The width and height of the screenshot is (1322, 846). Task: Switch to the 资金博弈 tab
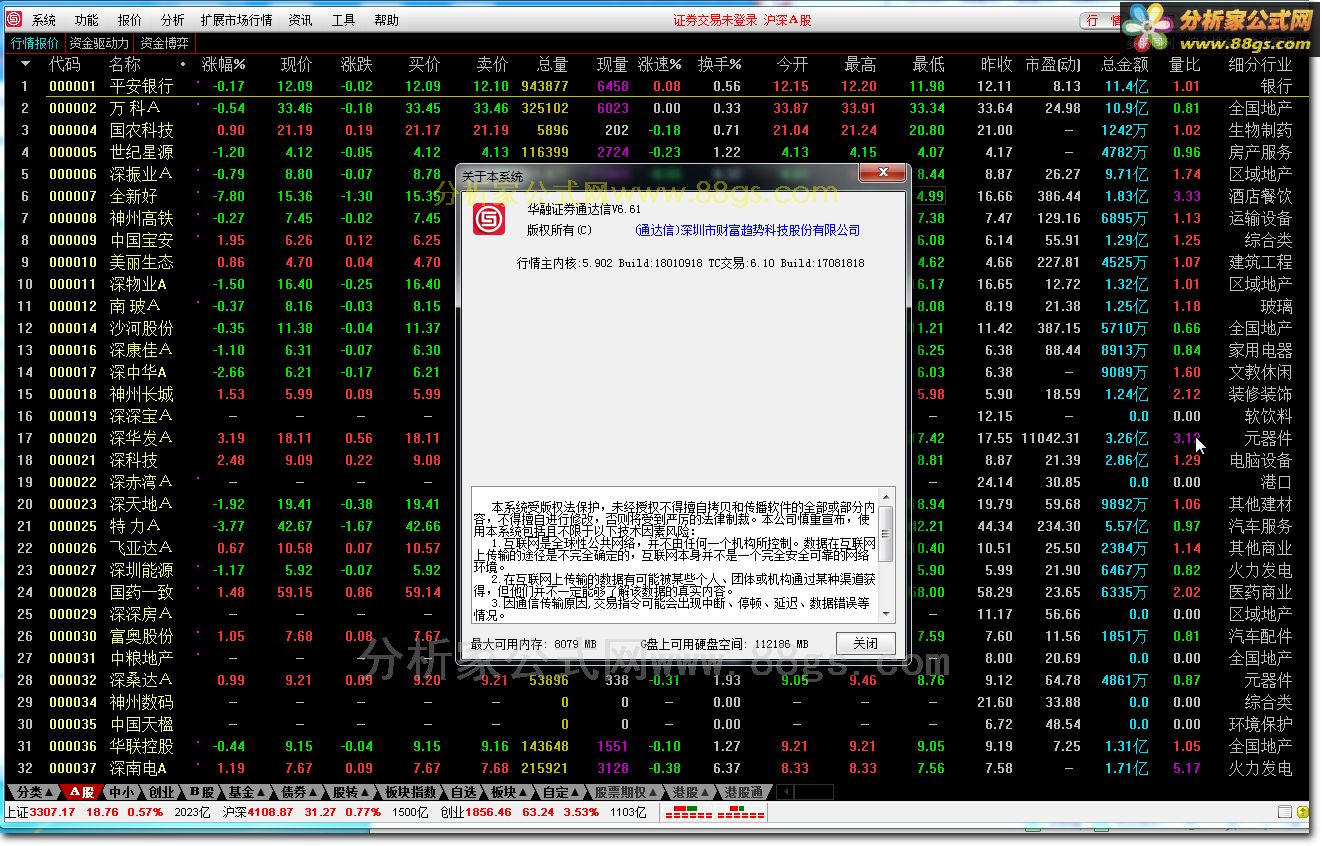(x=164, y=43)
